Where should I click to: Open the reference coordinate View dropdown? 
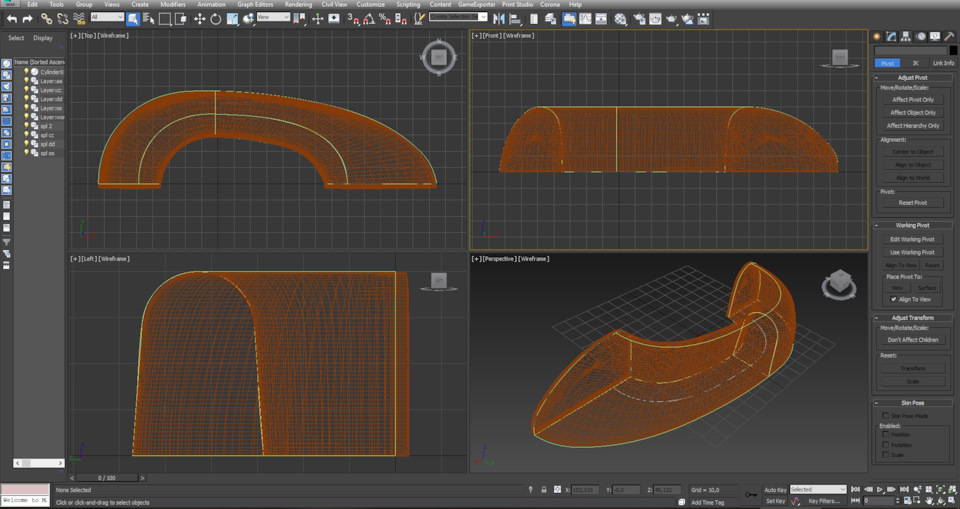pos(273,17)
